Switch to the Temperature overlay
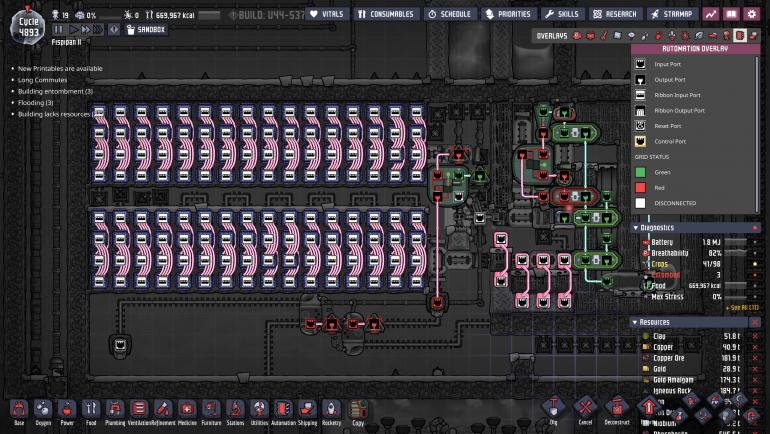The width and height of the screenshot is (770, 434). point(604,35)
